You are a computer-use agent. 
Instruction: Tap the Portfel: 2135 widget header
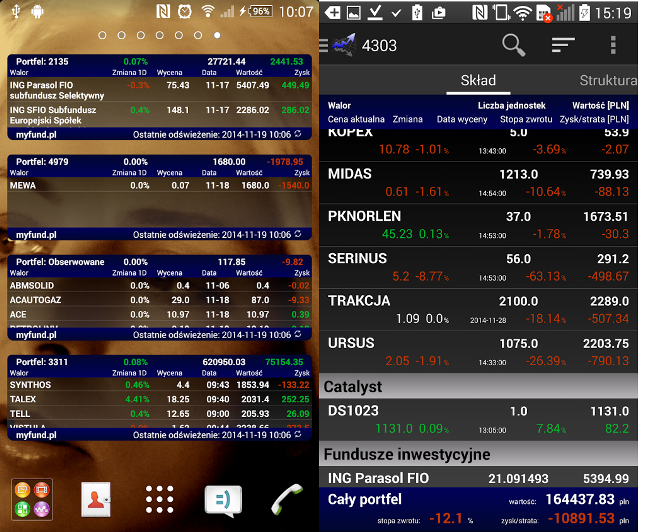pyautogui.click(x=160, y=62)
